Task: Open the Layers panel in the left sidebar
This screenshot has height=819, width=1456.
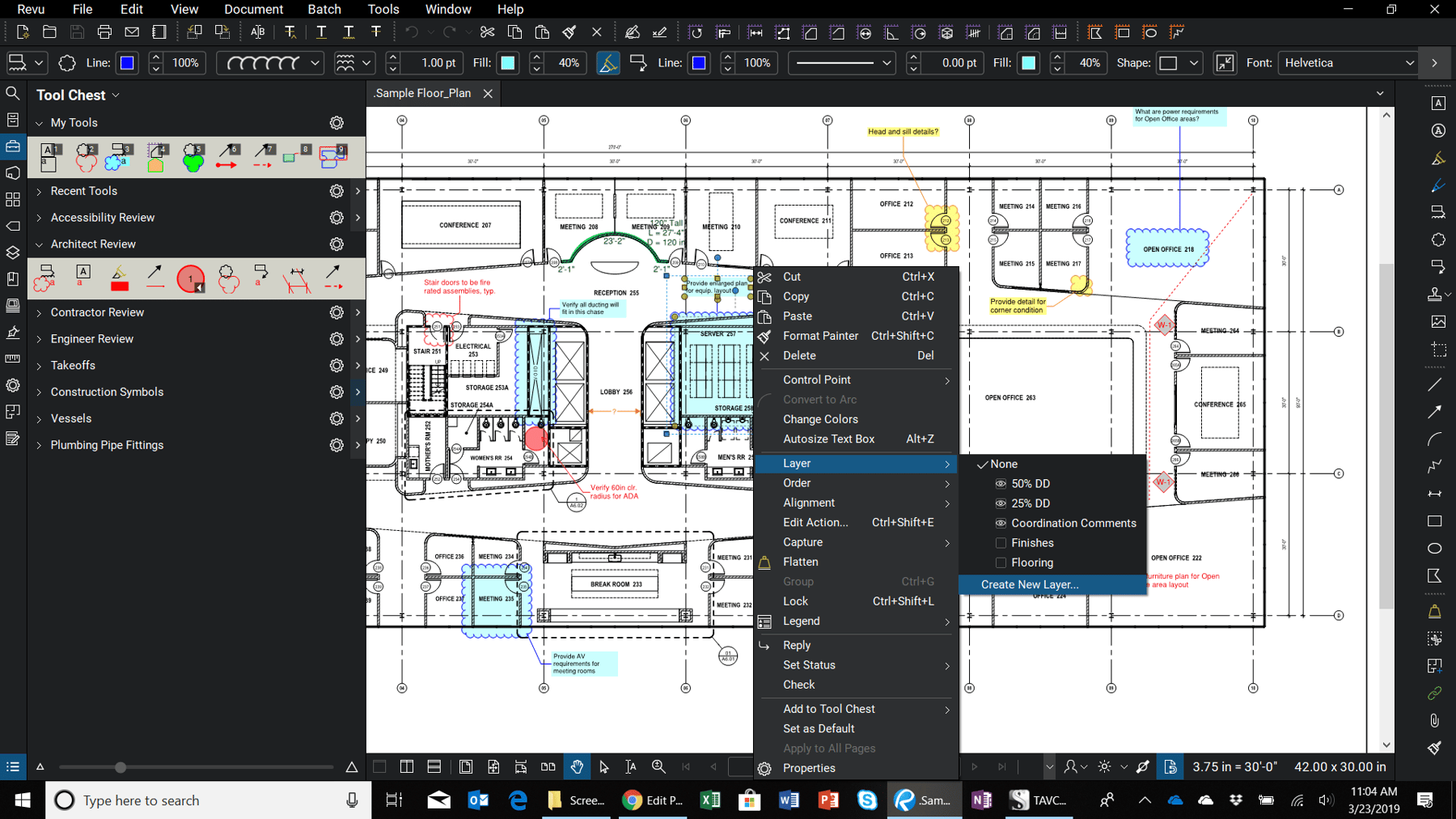Action: click(13, 252)
